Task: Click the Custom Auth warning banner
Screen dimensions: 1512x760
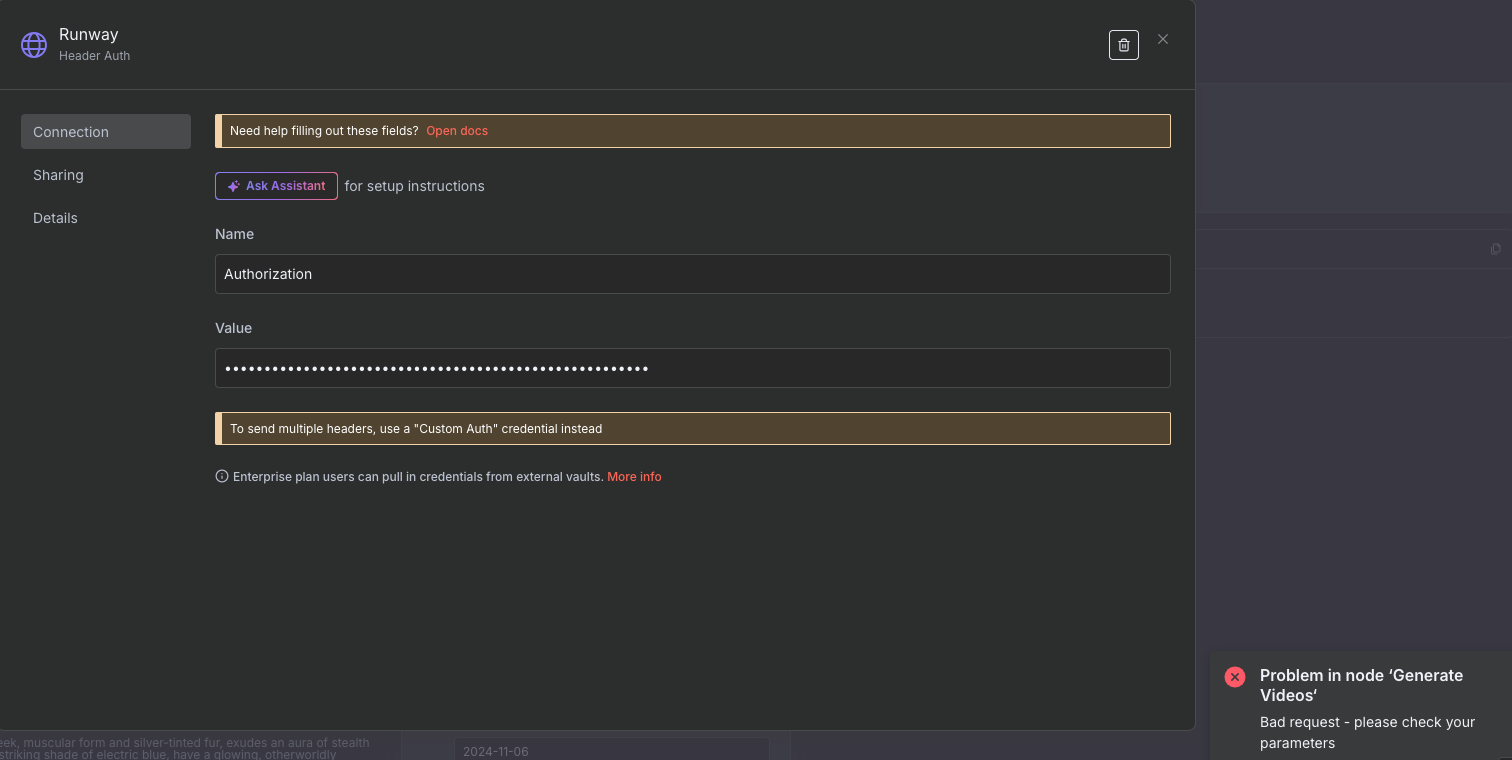Action: (x=693, y=428)
